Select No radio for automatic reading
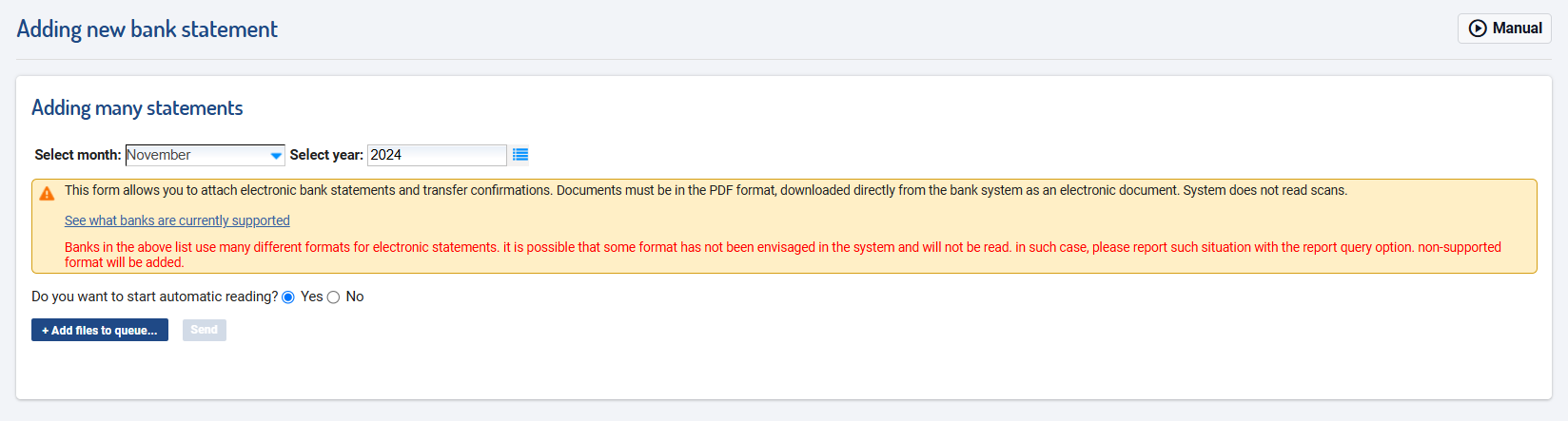1568x421 pixels. click(333, 297)
